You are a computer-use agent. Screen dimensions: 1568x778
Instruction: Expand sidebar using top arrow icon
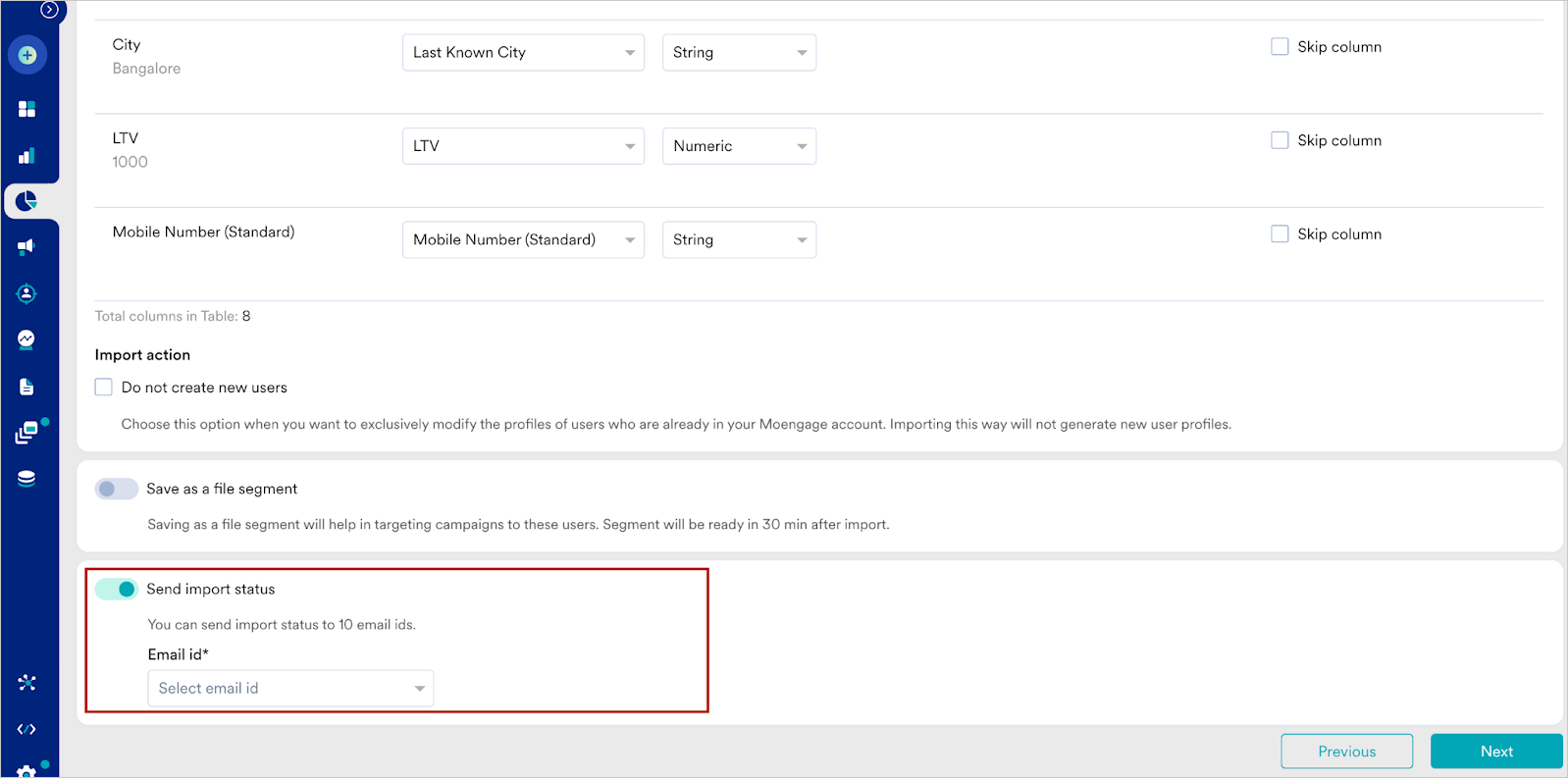tap(49, 10)
